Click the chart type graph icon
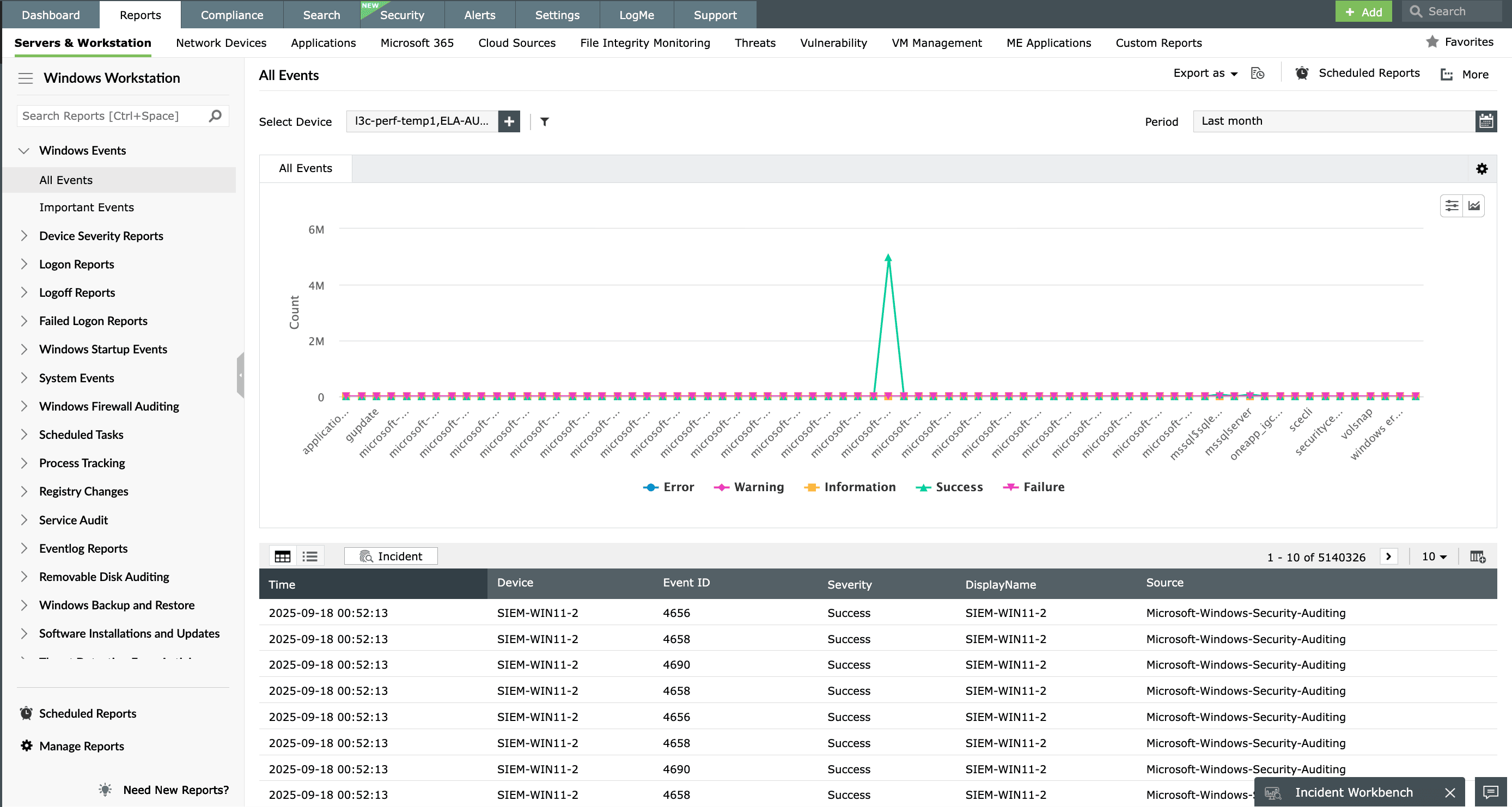Screen dimensions: 1512x807 coord(1474,206)
